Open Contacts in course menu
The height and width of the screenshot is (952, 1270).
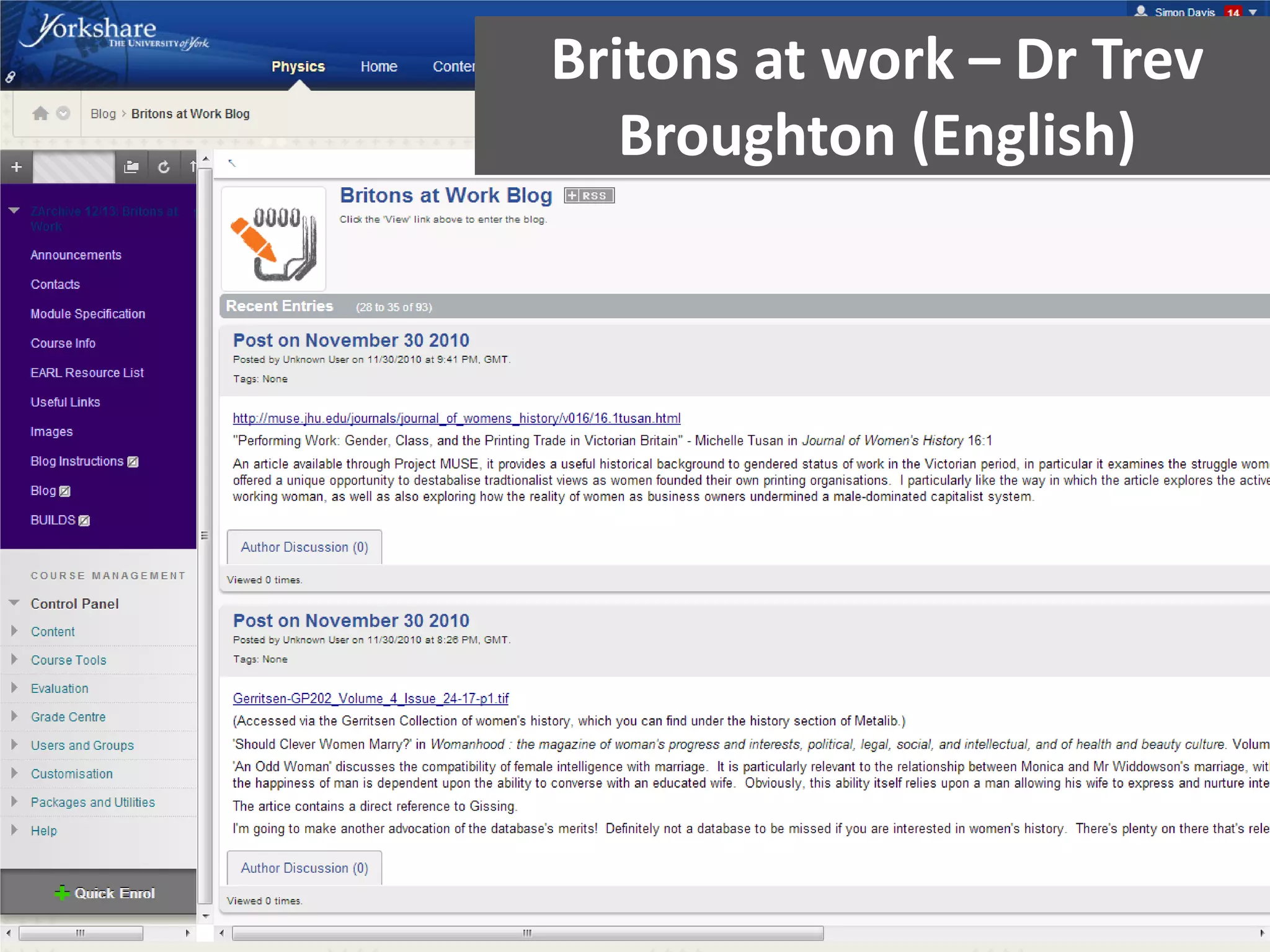coord(55,284)
